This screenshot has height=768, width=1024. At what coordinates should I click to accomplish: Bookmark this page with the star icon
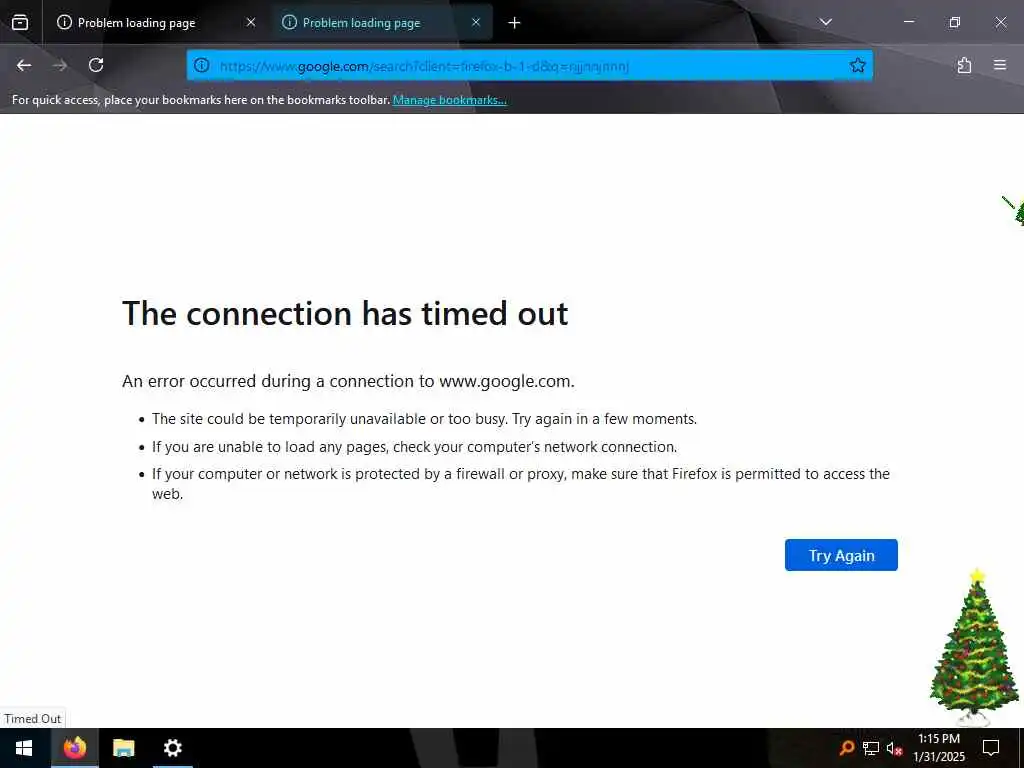pyautogui.click(x=857, y=65)
